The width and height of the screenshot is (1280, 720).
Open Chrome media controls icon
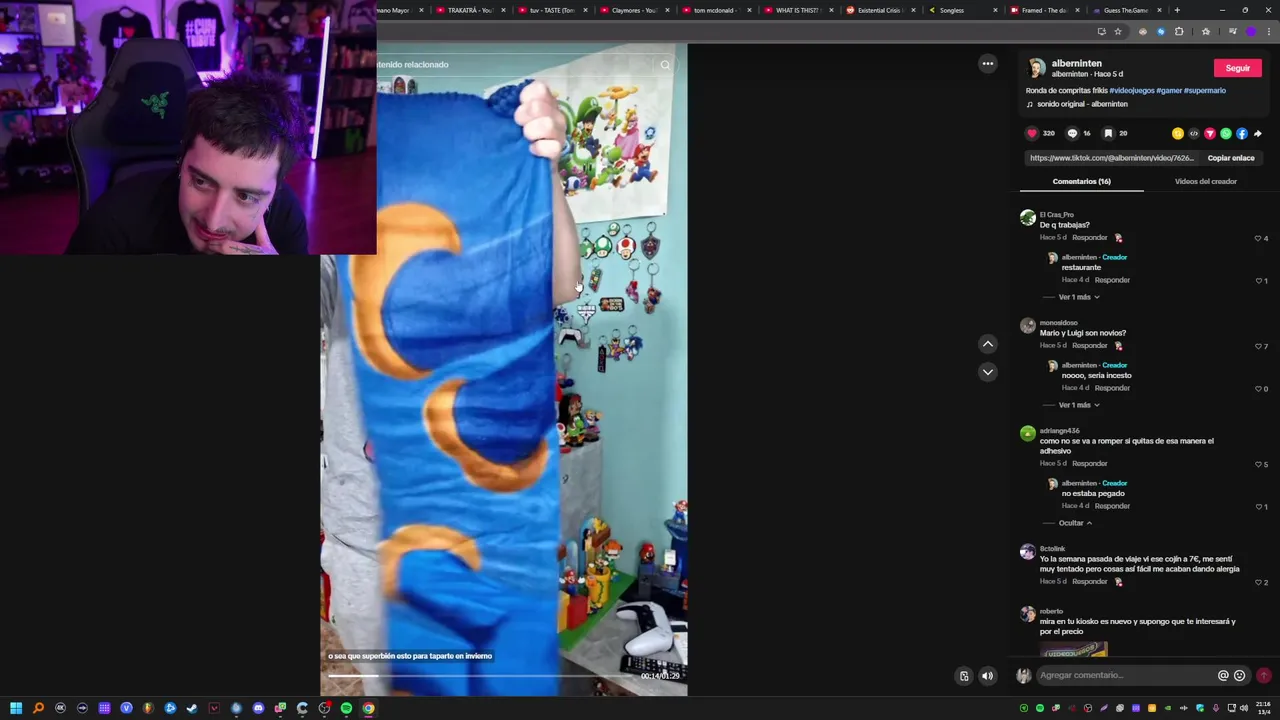[1232, 31]
